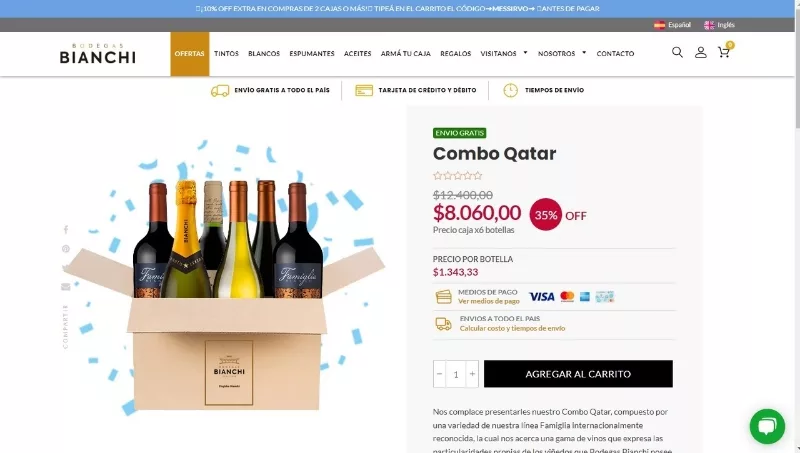
Task: Switch site language to Inglés
Action: click(x=719, y=25)
